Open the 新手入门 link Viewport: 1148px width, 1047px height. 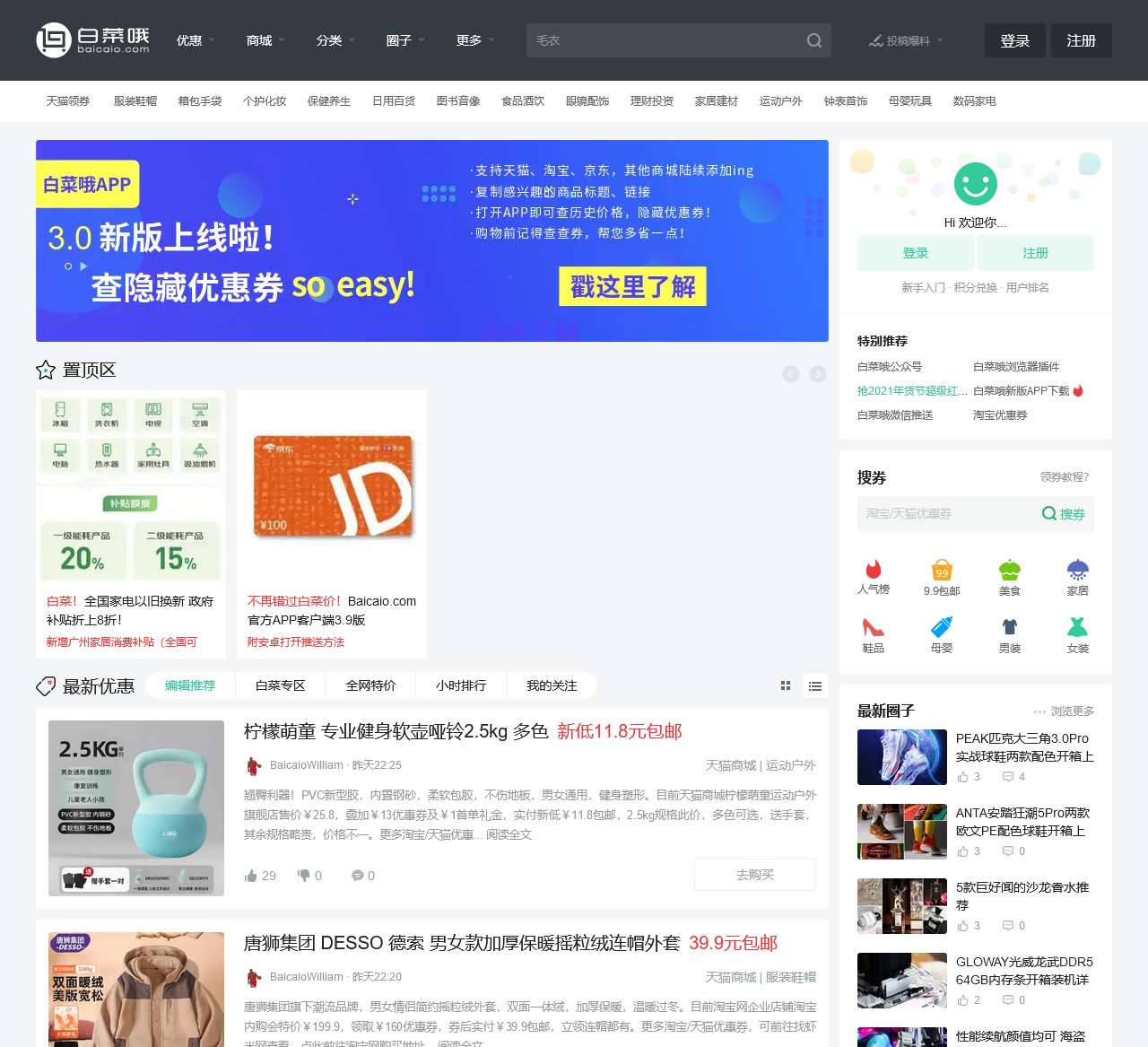[x=924, y=288]
